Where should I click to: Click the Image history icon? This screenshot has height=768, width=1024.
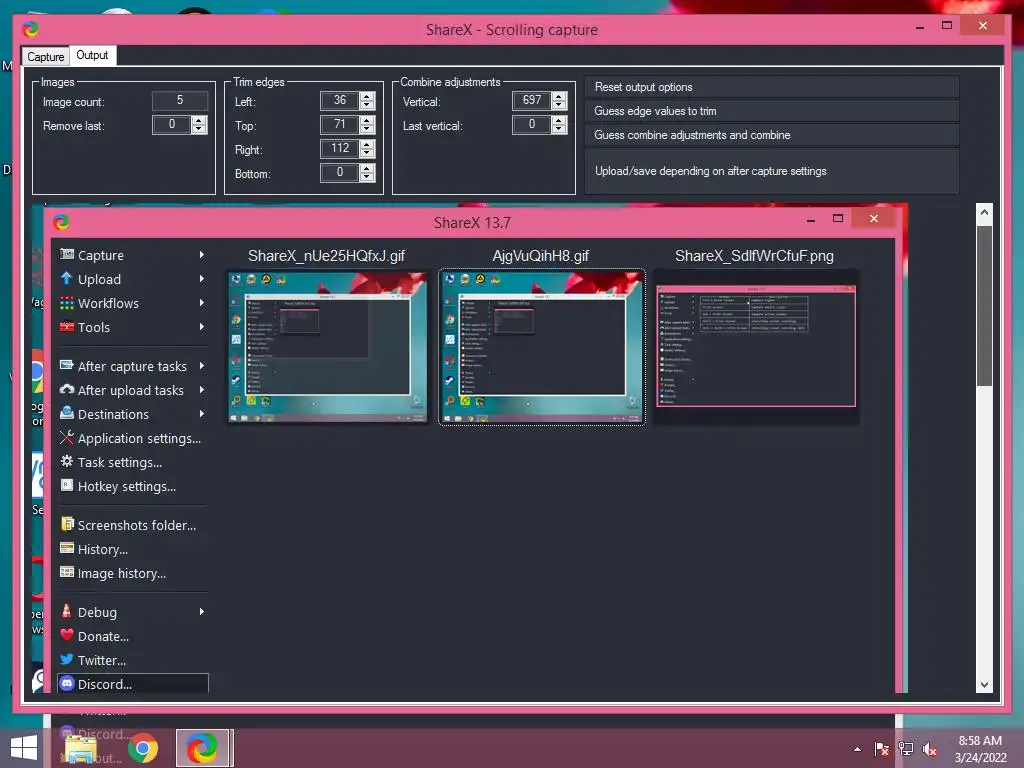(67, 572)
